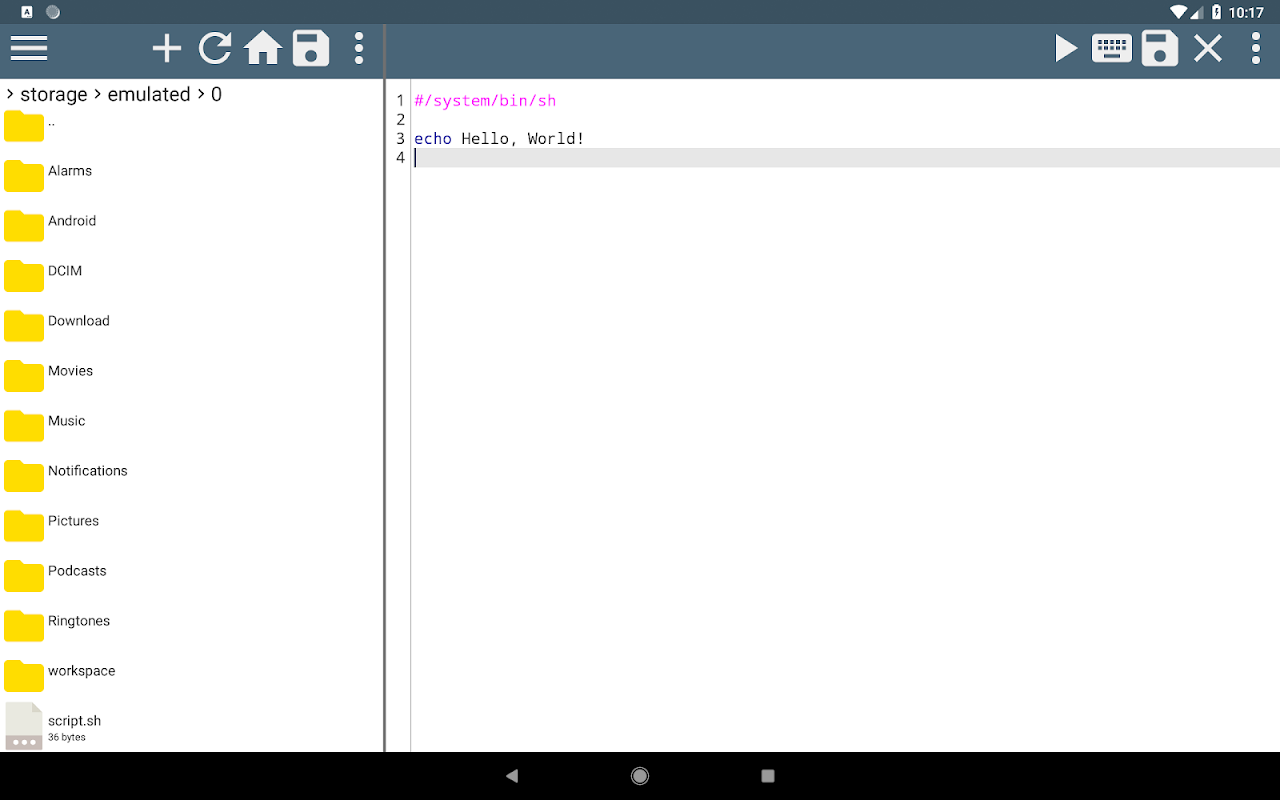
Task: Go to home directory with house icon
Action: click(x=263, y=48)
